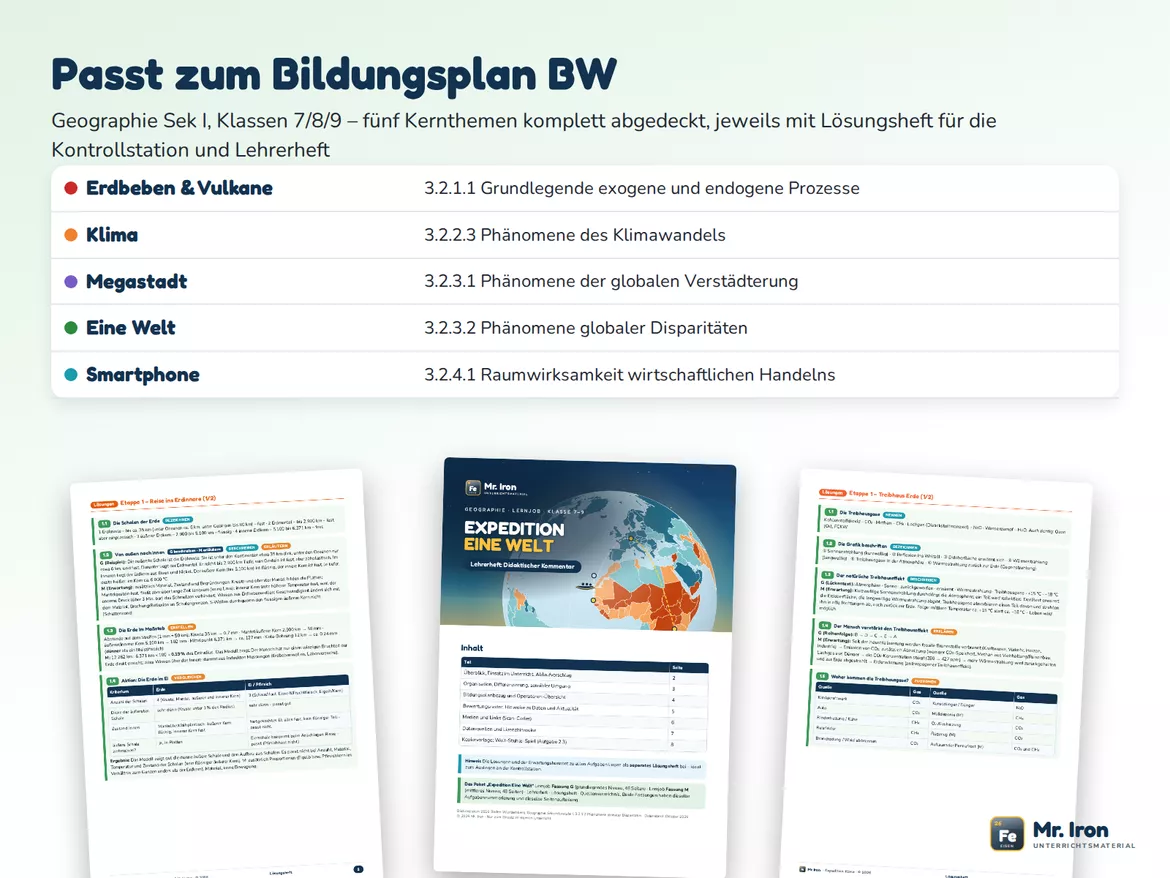Click the subtitle starting 'Geographie Sek I'
Screen dimensions: 1170x878
(524, 135)
